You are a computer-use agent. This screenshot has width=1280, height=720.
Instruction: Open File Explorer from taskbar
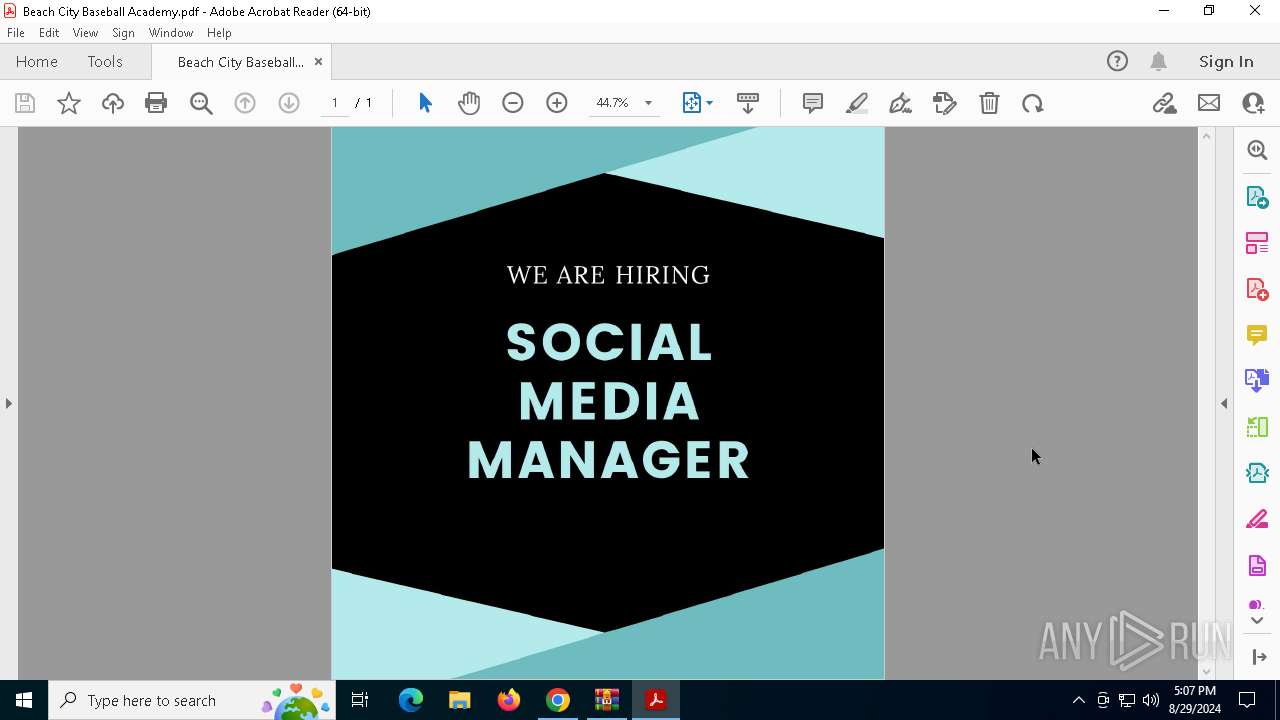[x=460, y=700]
